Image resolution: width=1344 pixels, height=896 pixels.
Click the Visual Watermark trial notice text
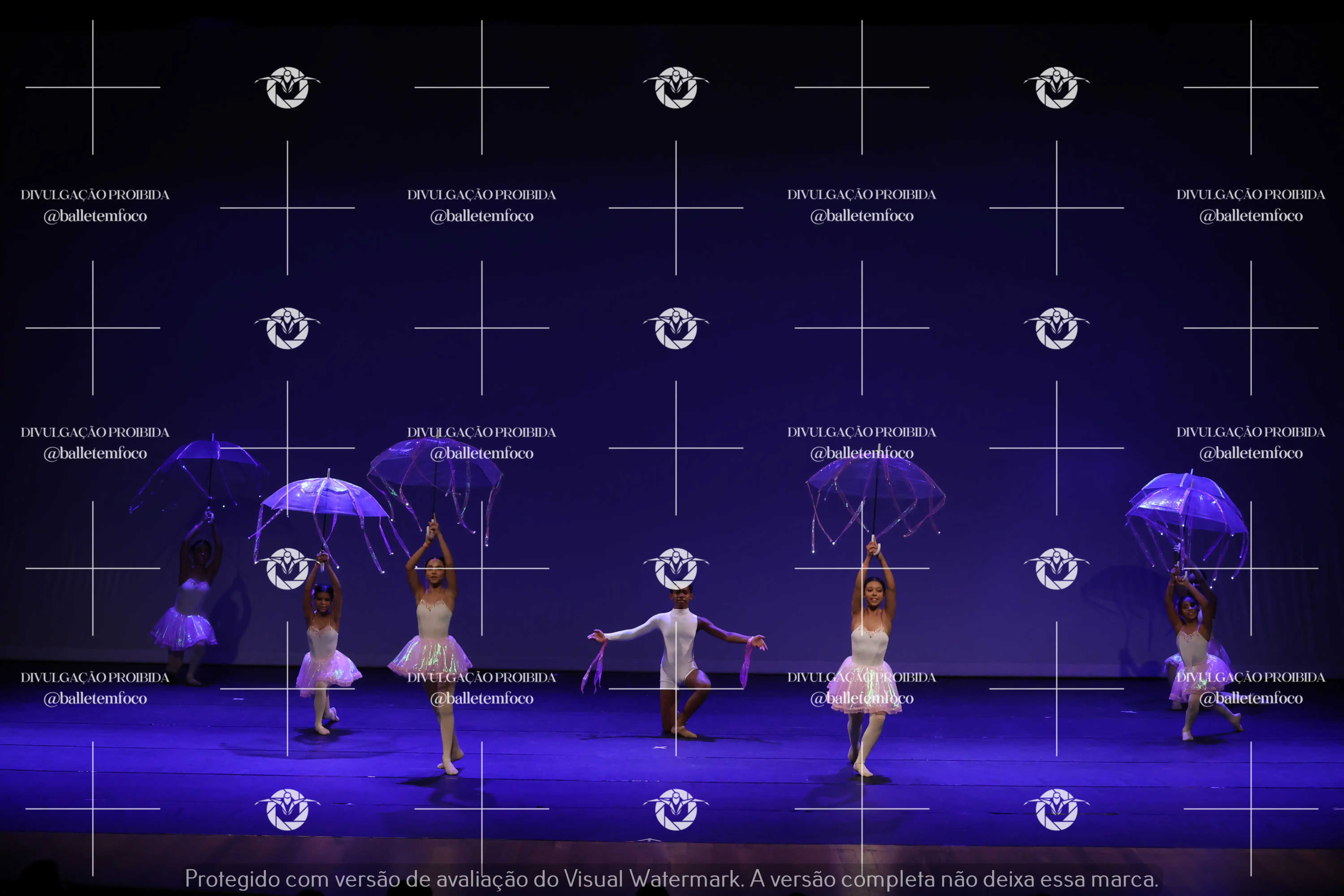click(671, 878)
